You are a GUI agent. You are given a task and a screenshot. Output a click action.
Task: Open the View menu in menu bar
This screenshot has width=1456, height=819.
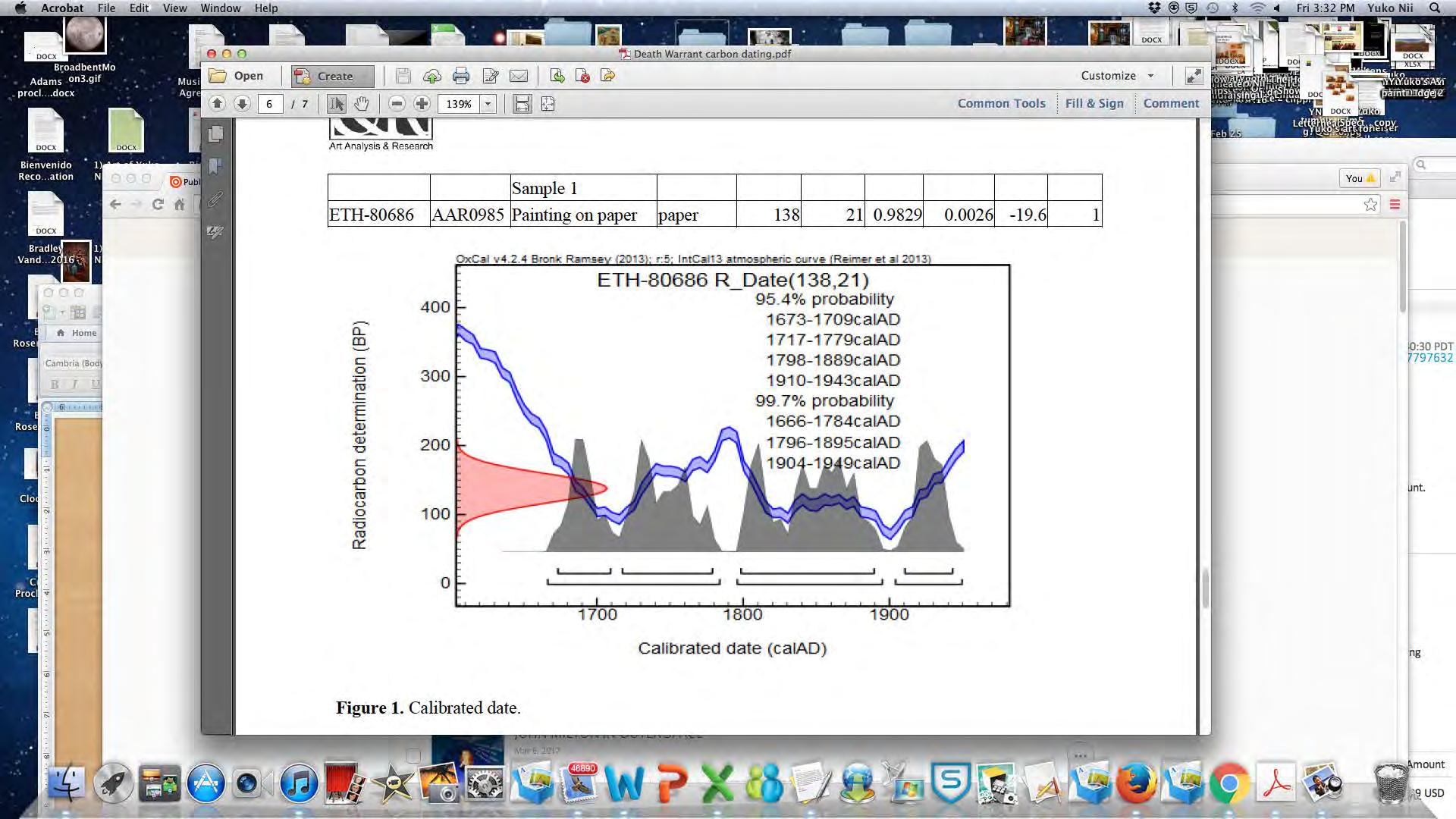pos(174,8)
